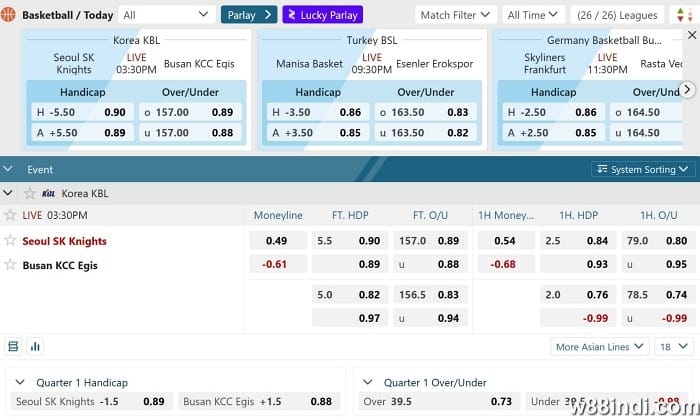Toggle favorite star next to LIVE 03:30PM

tap(11, 215)
